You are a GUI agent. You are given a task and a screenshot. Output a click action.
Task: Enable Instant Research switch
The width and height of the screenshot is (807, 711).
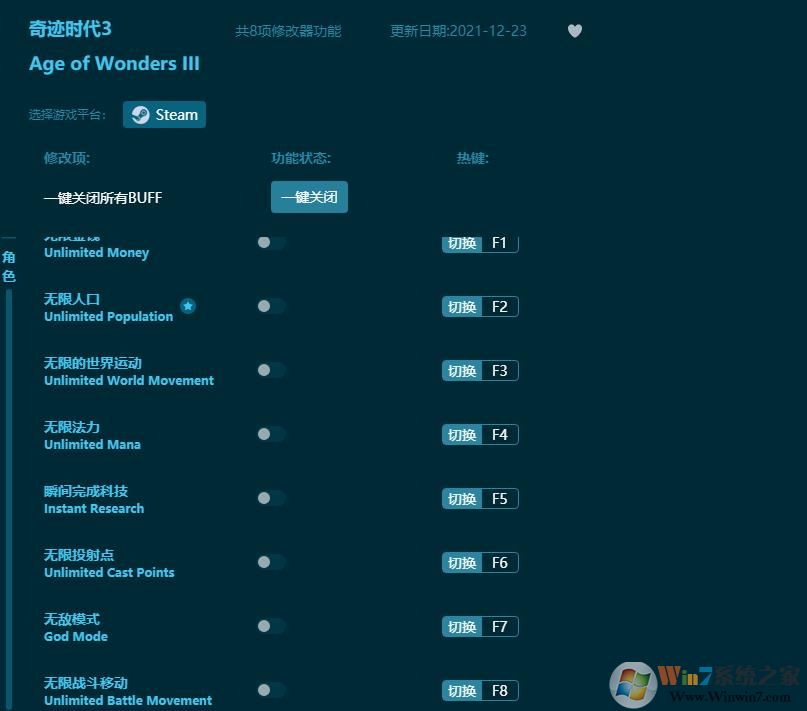pos(271,498)
